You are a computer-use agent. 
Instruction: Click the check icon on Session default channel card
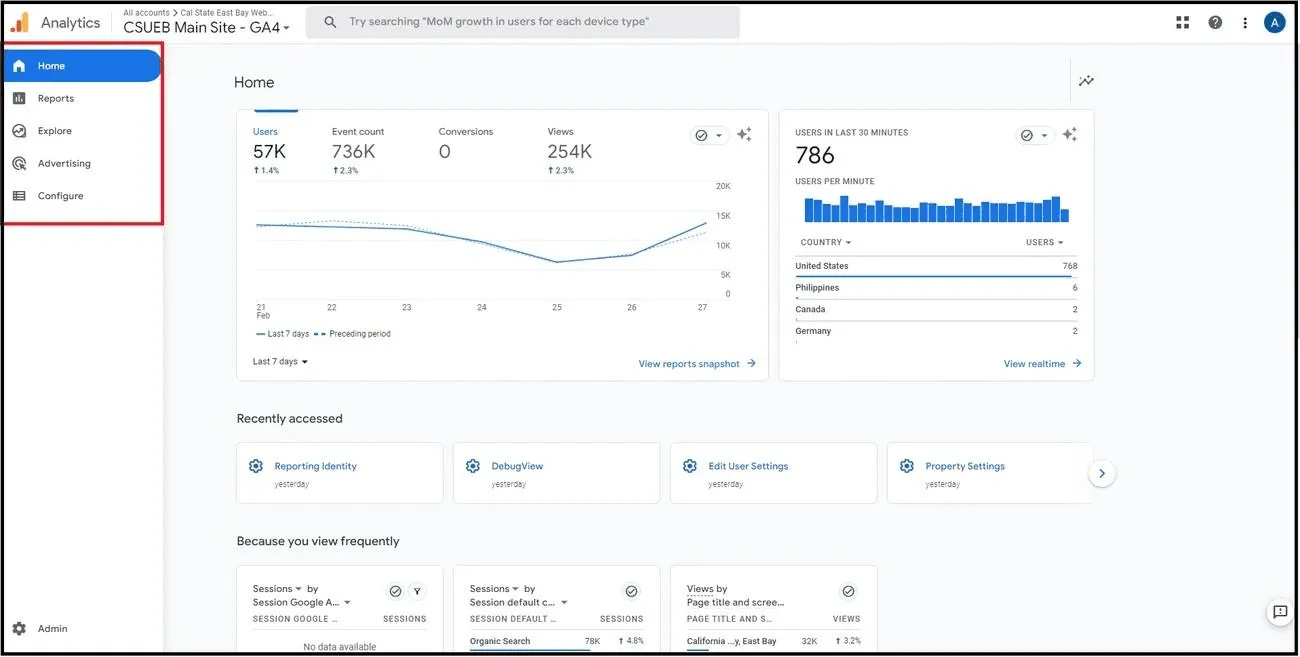[631, 592]
